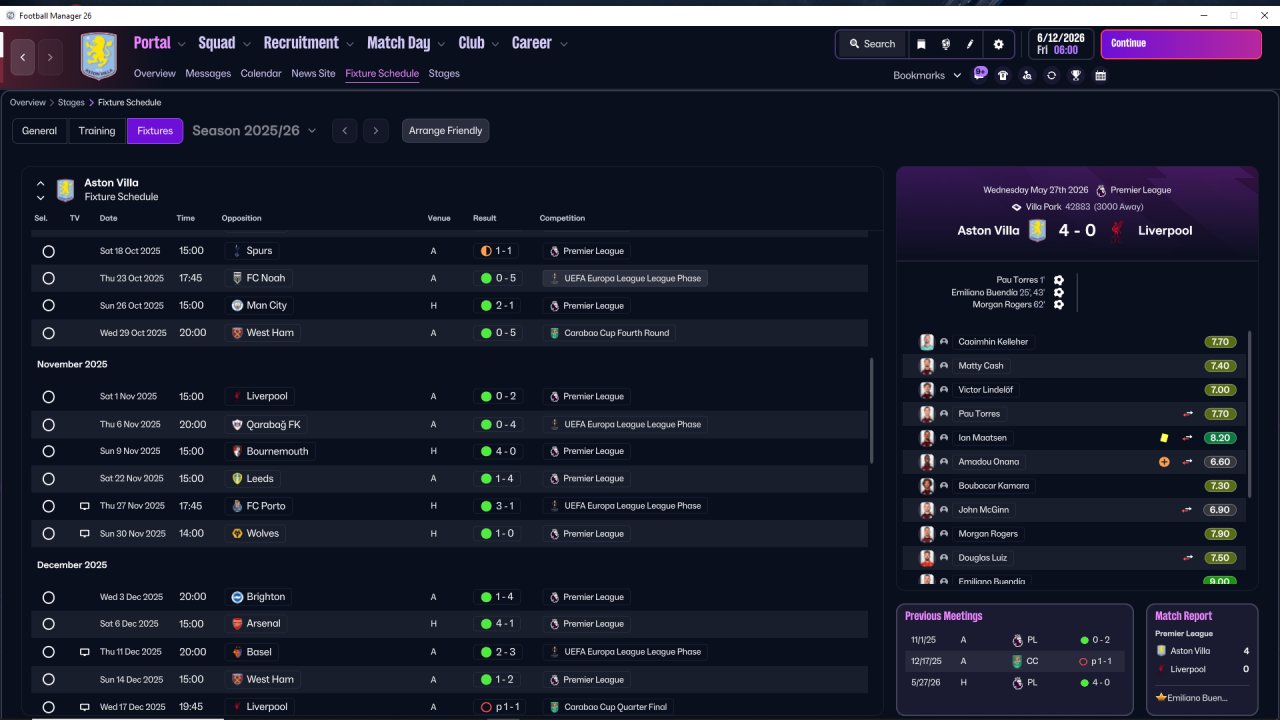Image resolution: width=1280 pixels, height=720 pixels.
Task: Open the 9+ messages inbox icon
Action: point(980,74)
